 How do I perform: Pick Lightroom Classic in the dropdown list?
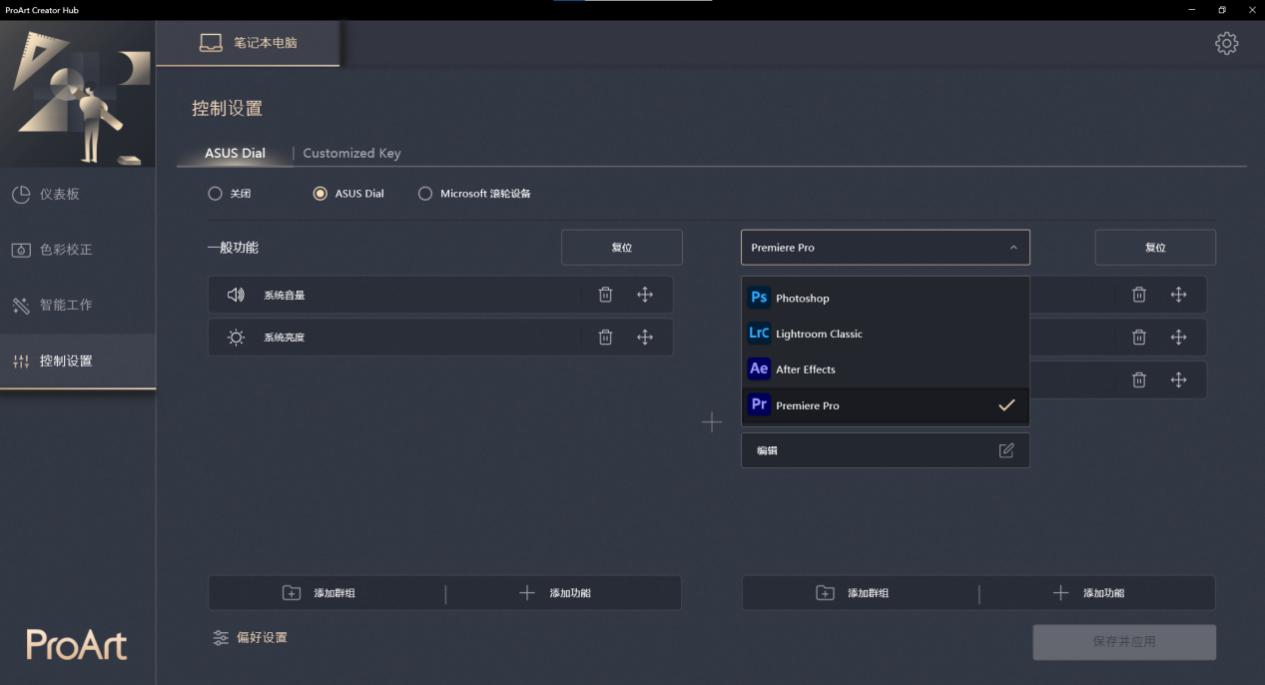click(x=818, y=334)
